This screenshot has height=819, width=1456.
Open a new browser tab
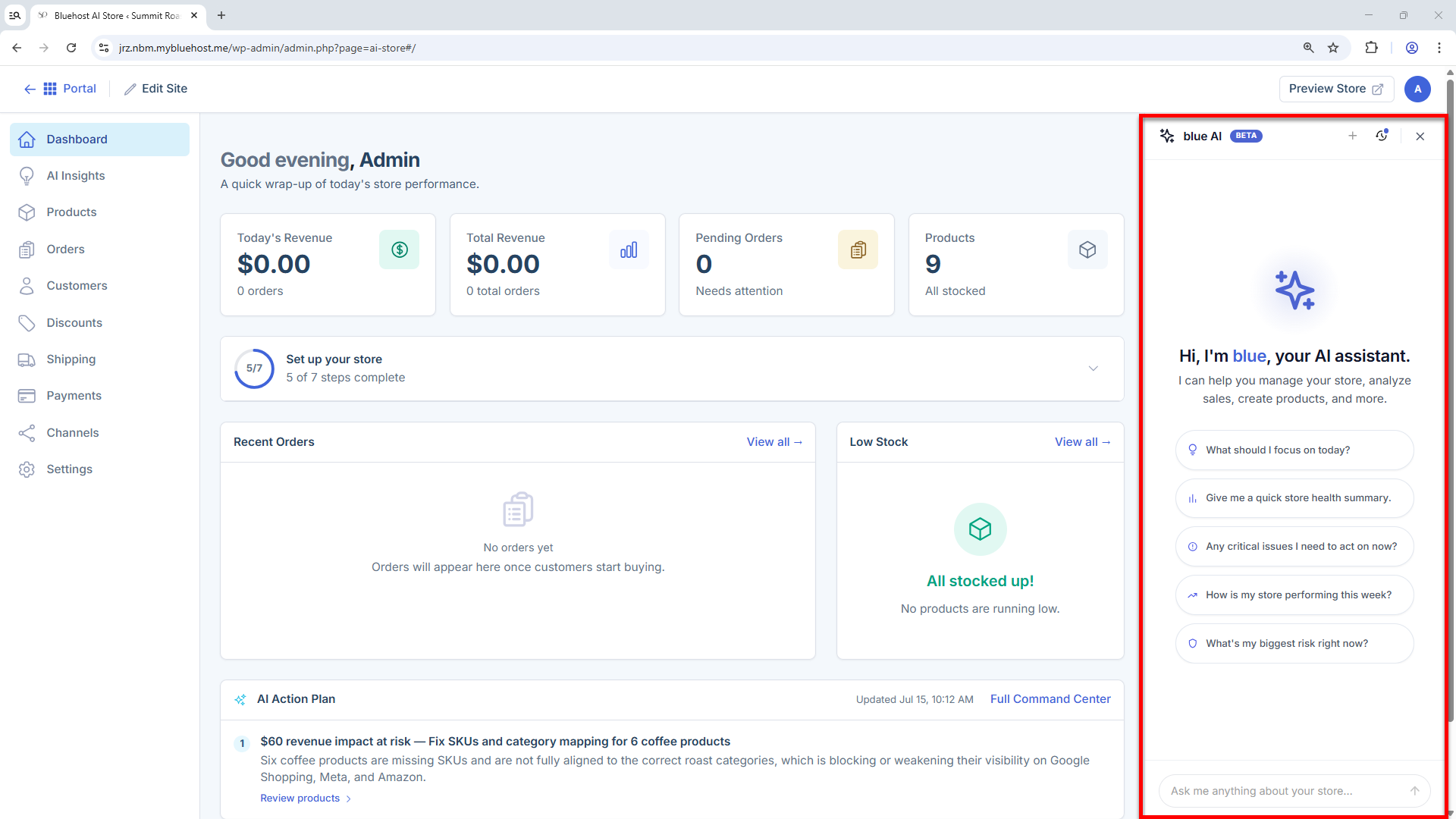(x=221, y=15)
